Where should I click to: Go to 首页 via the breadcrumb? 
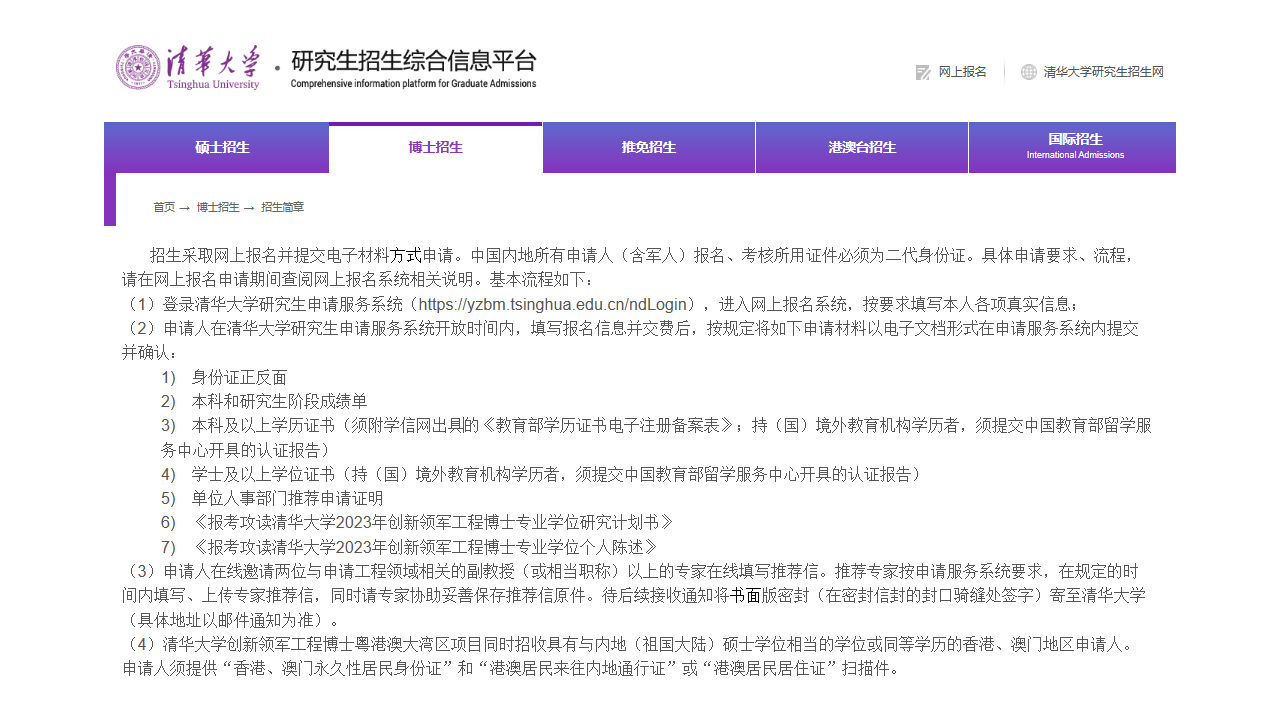(164, 207)
